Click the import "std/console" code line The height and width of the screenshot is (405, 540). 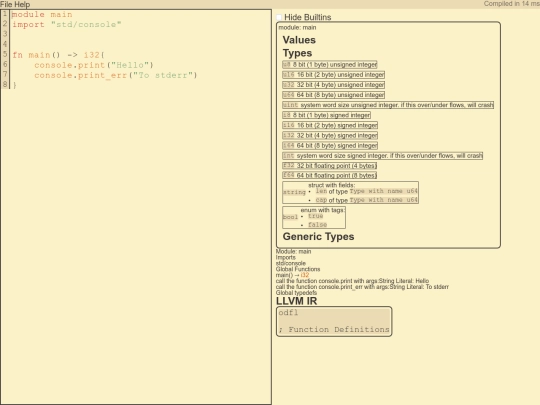pos(67,24)
